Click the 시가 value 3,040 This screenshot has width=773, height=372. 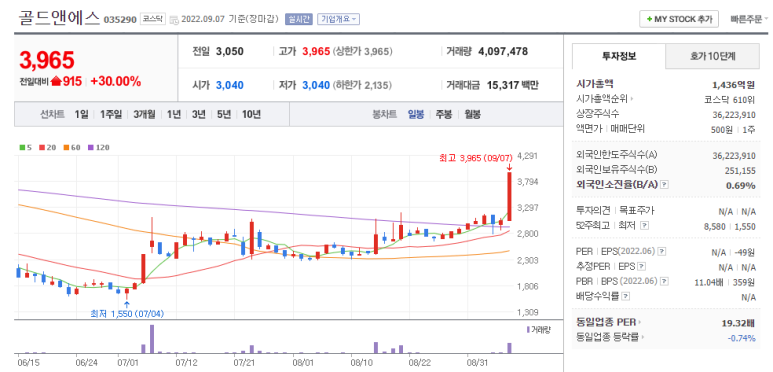pyautogui.click(x=230, y=85)
